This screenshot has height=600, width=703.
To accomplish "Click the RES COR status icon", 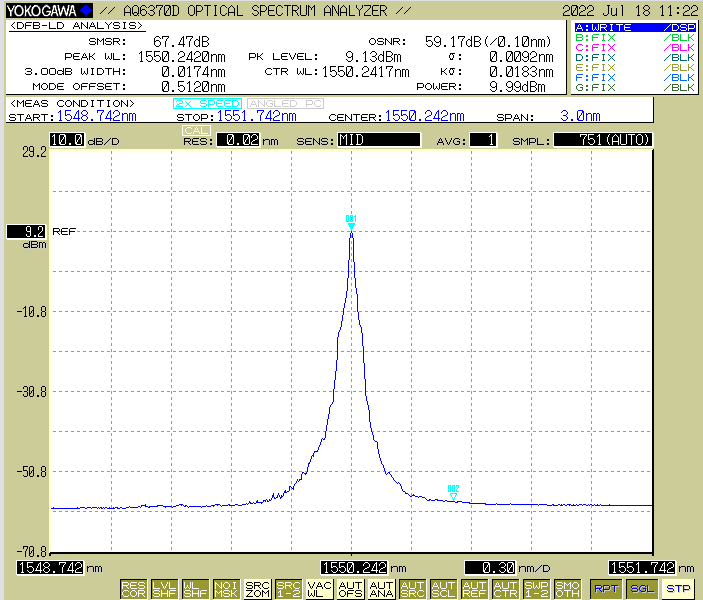I will pyautogui.click(x=133, y=589).
